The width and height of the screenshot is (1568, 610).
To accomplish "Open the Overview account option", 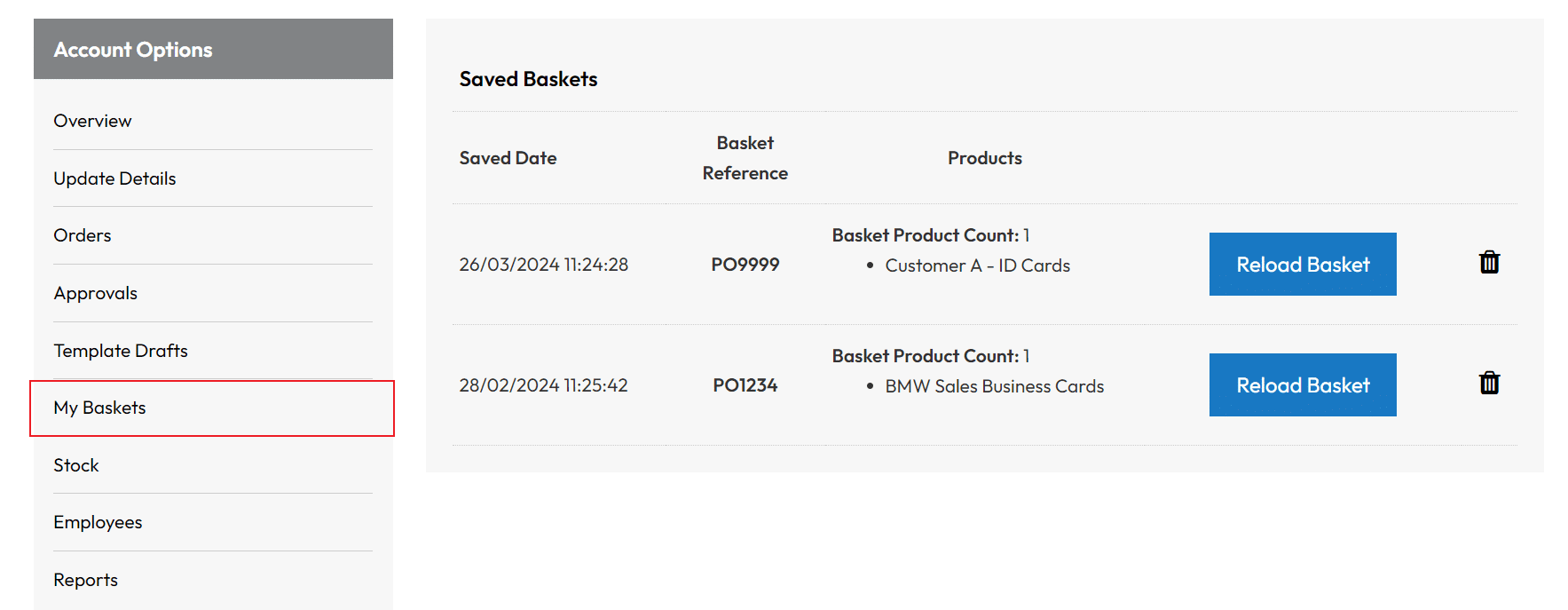I will click(92, 121).
